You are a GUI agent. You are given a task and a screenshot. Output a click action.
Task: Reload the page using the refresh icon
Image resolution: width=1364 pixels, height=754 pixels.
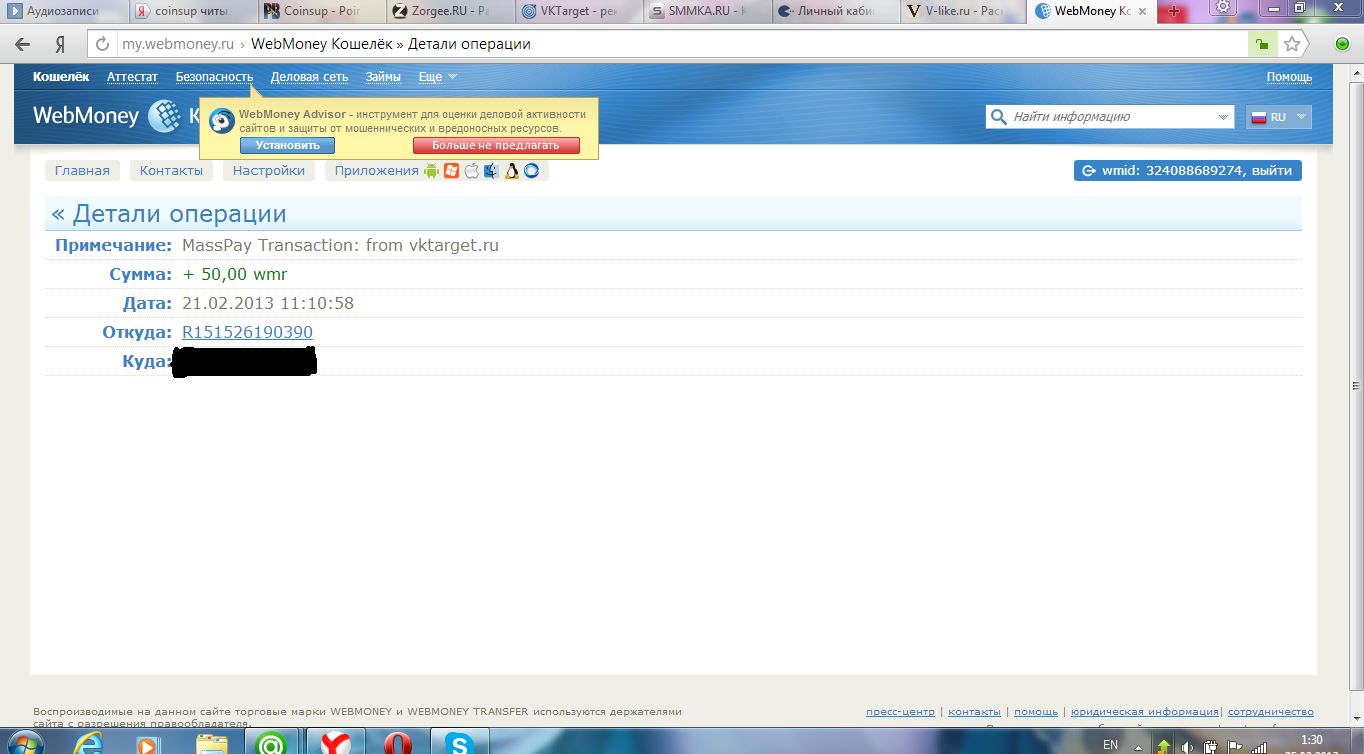(102, 44)
